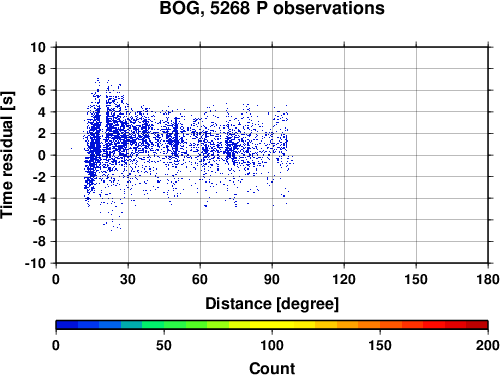Click the x-axis tick label '60'
The height and width of the screenshot is (375, 500).
200,279
